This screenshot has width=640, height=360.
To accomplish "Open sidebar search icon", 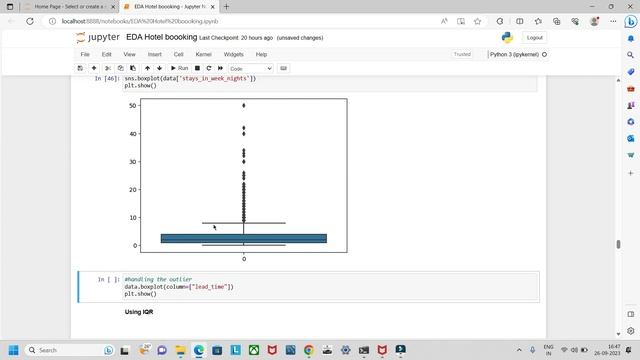I will click(631, 55).
